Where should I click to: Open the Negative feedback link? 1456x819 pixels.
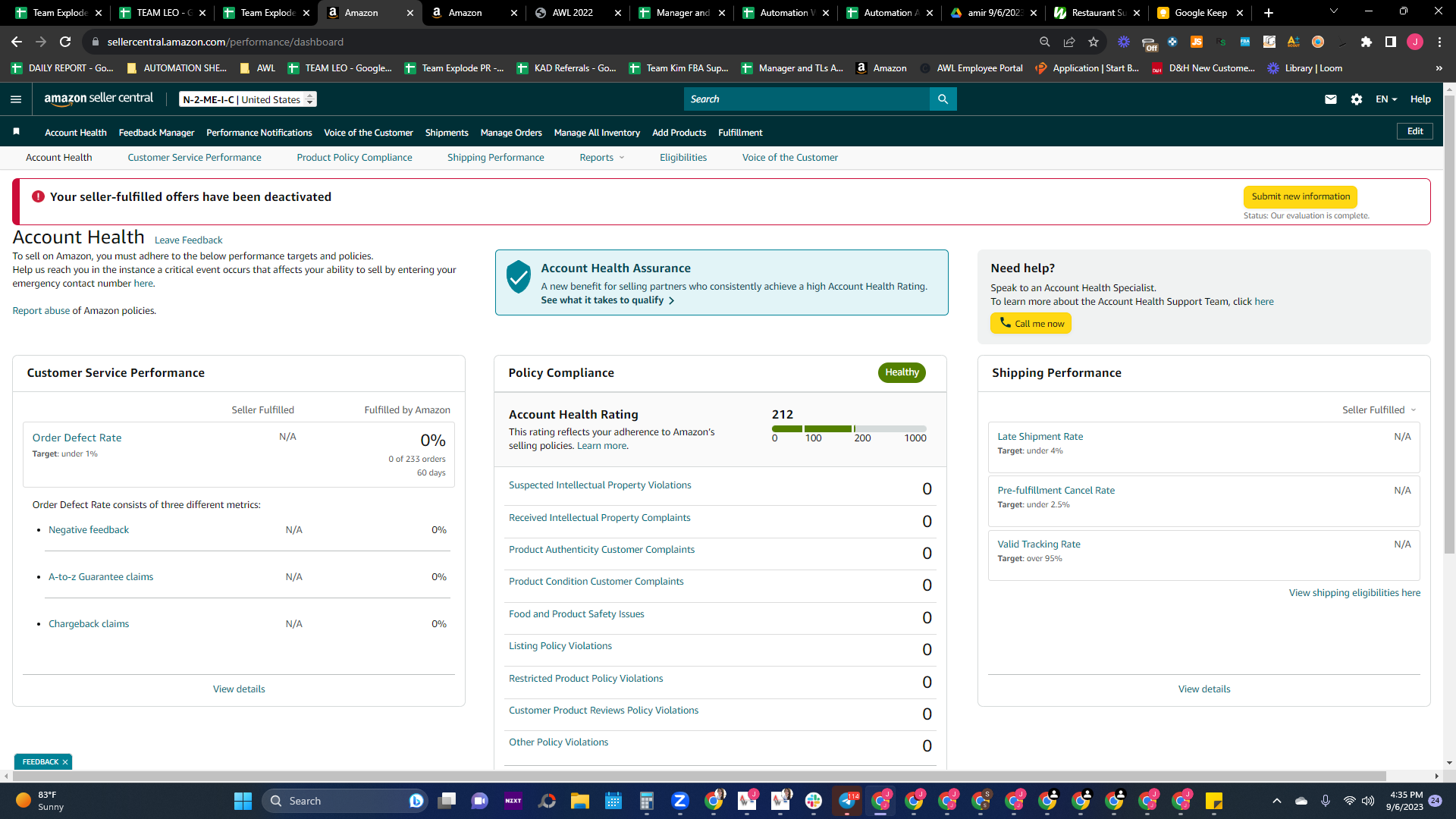point(89,530)
